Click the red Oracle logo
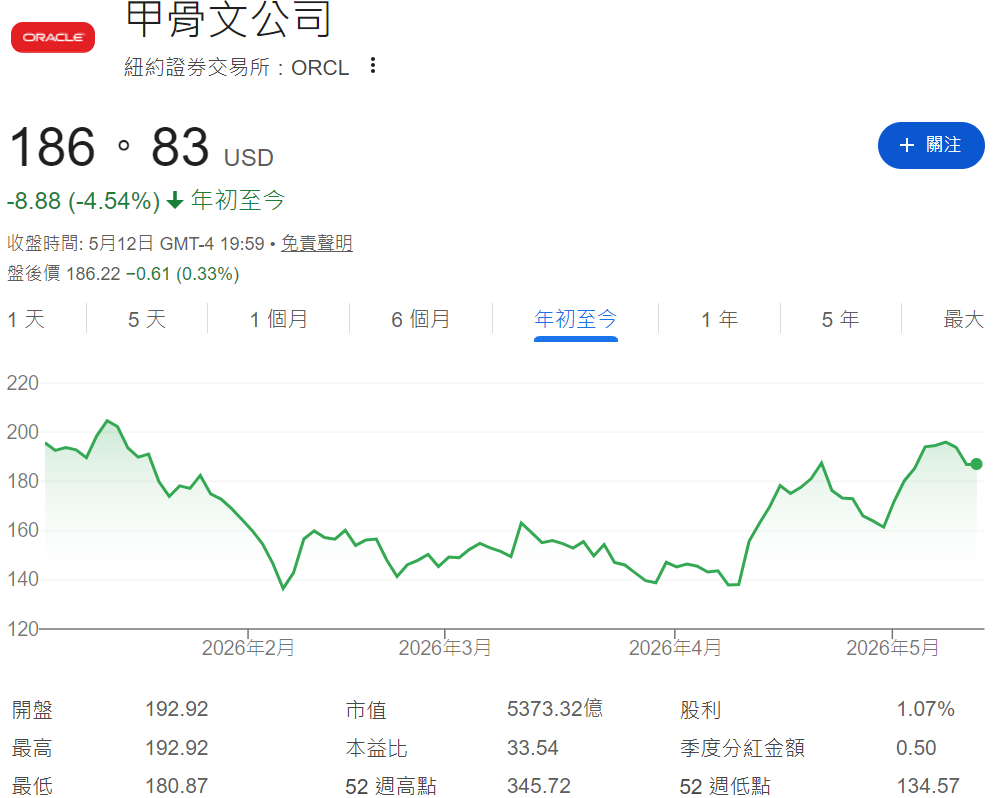Viewport: 1004px width, 798px height. tap(53, 37)
